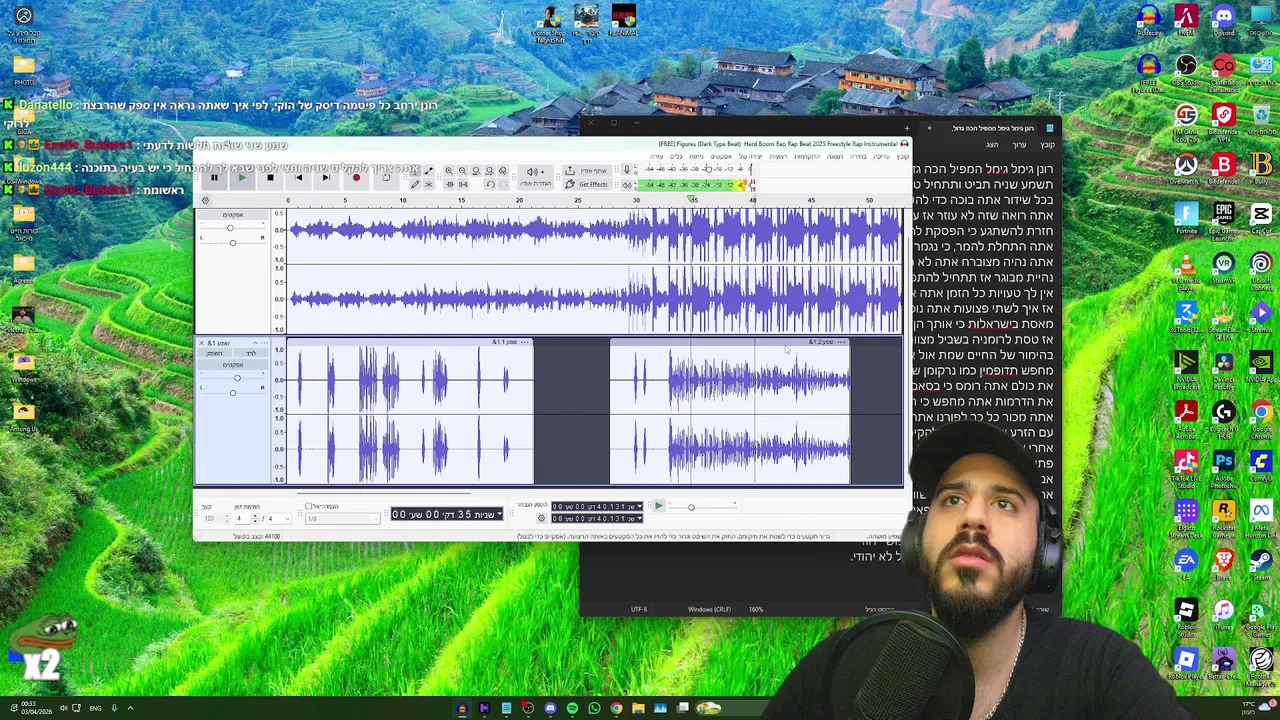Silence the audio selection

[x=463, y=184]
